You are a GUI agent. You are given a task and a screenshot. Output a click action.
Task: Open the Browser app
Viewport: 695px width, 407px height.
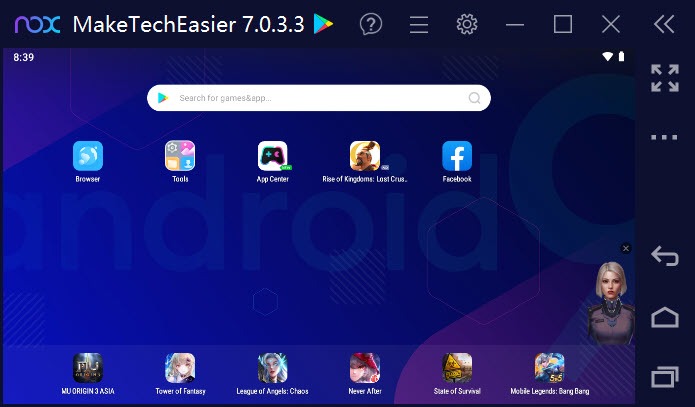pos(88,156)
